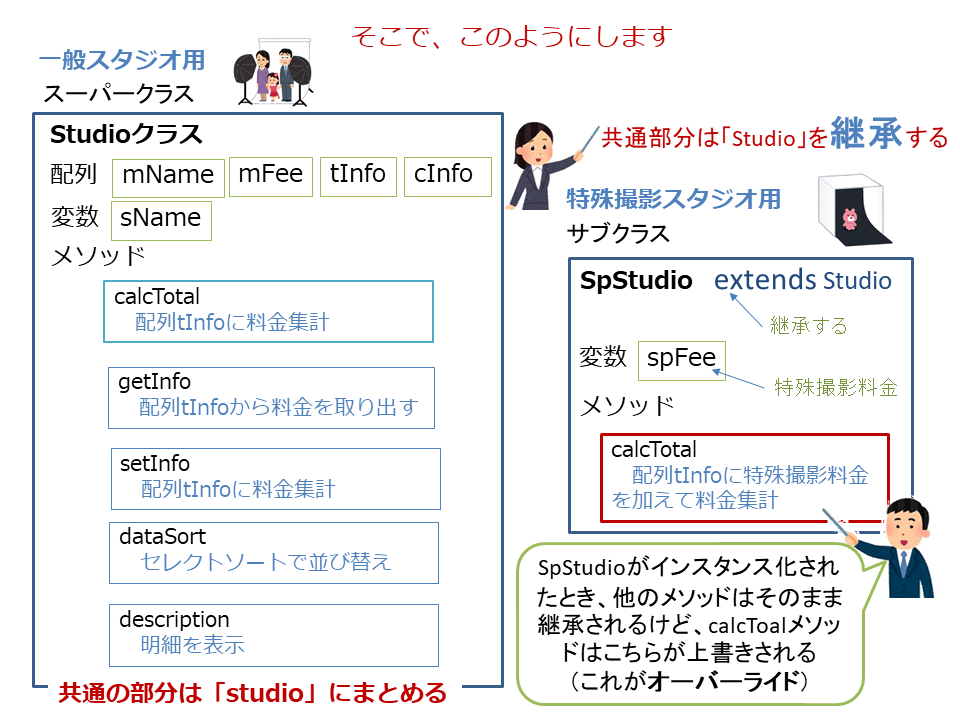Click the green '継承する' annotation
960x720 pixels.
click(x=808, y=325)
